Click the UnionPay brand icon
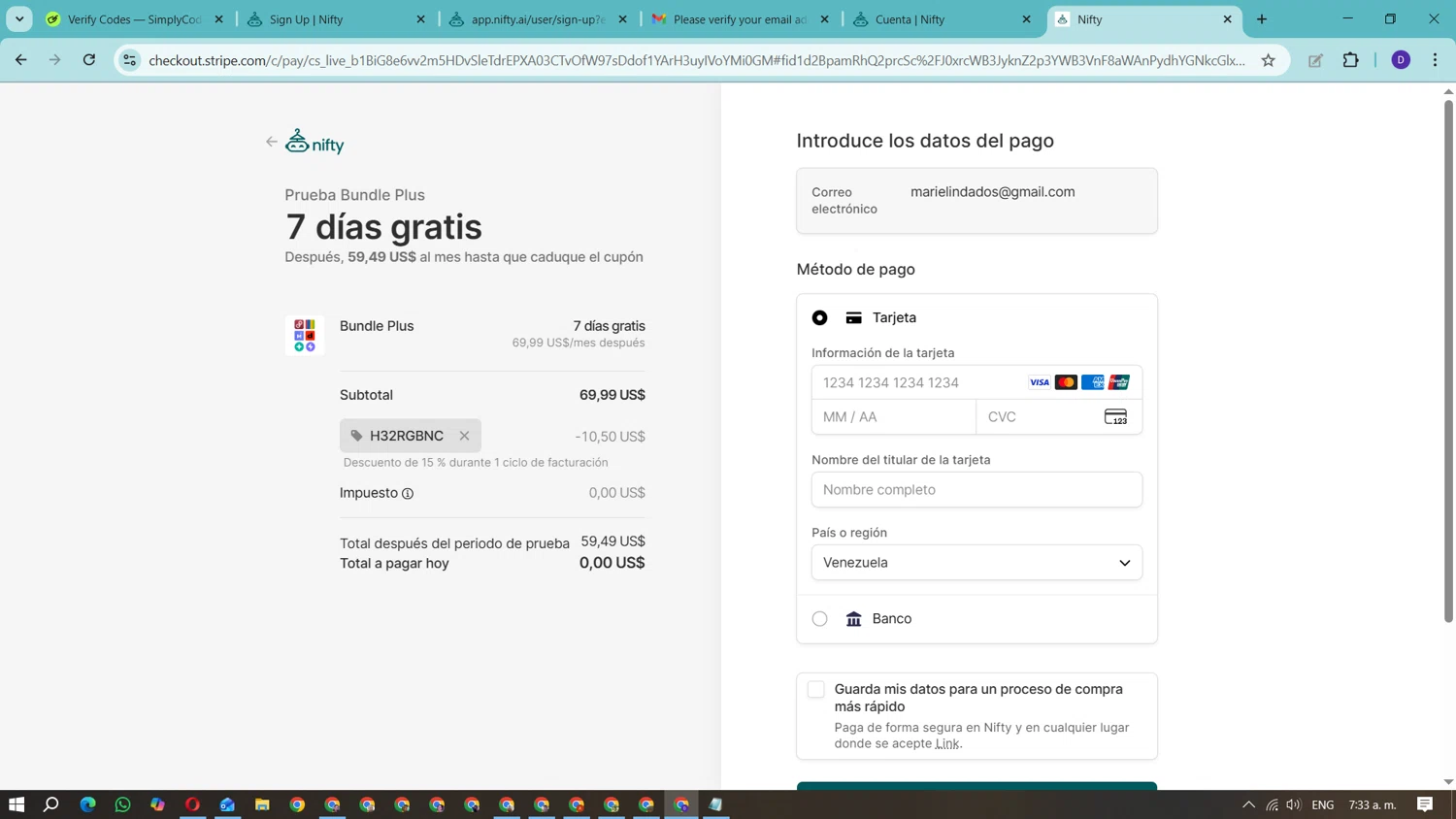Screen dimensions: 1456x819 coord(1119,382)
